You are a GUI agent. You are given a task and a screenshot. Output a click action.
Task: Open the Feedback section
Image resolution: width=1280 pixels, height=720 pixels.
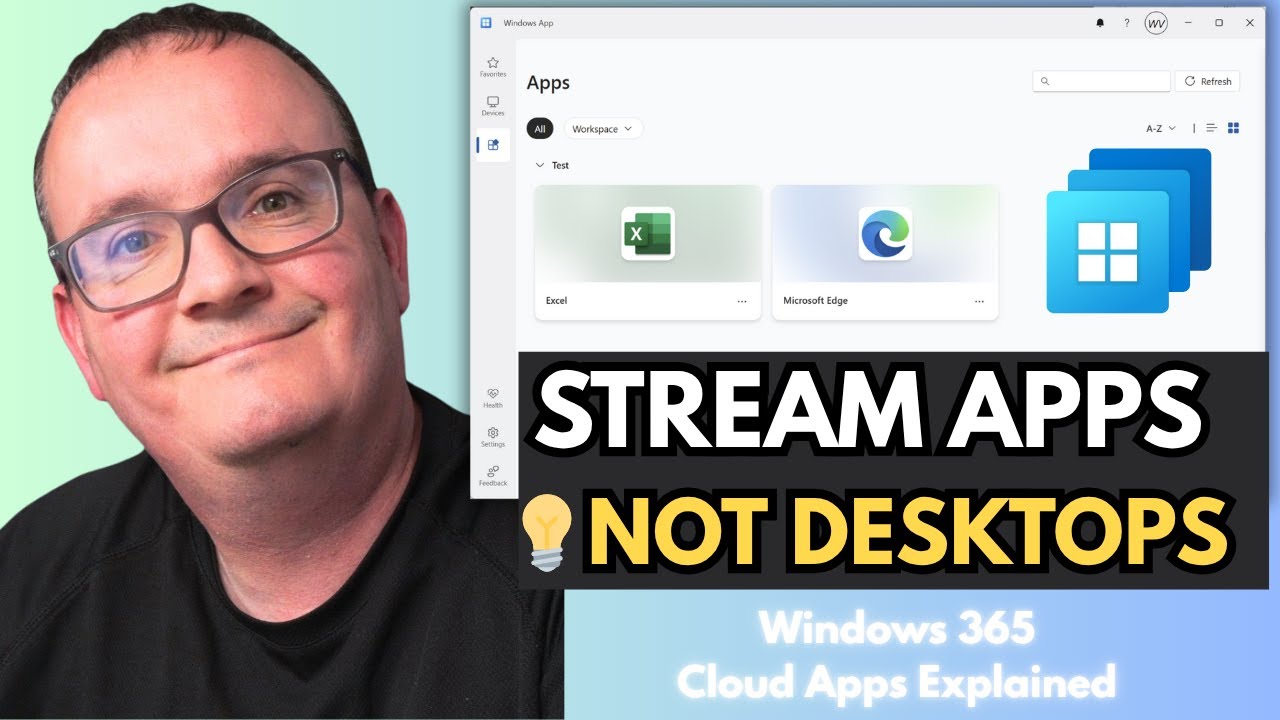pos(493,476)
